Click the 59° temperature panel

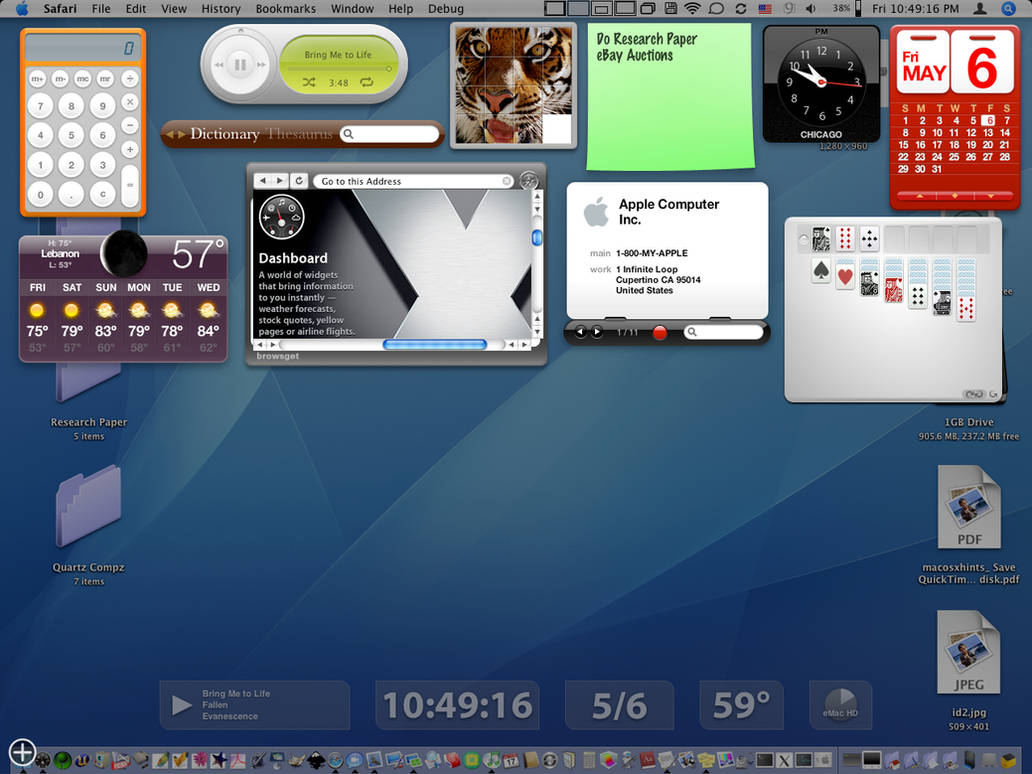[x=741, y=705]
